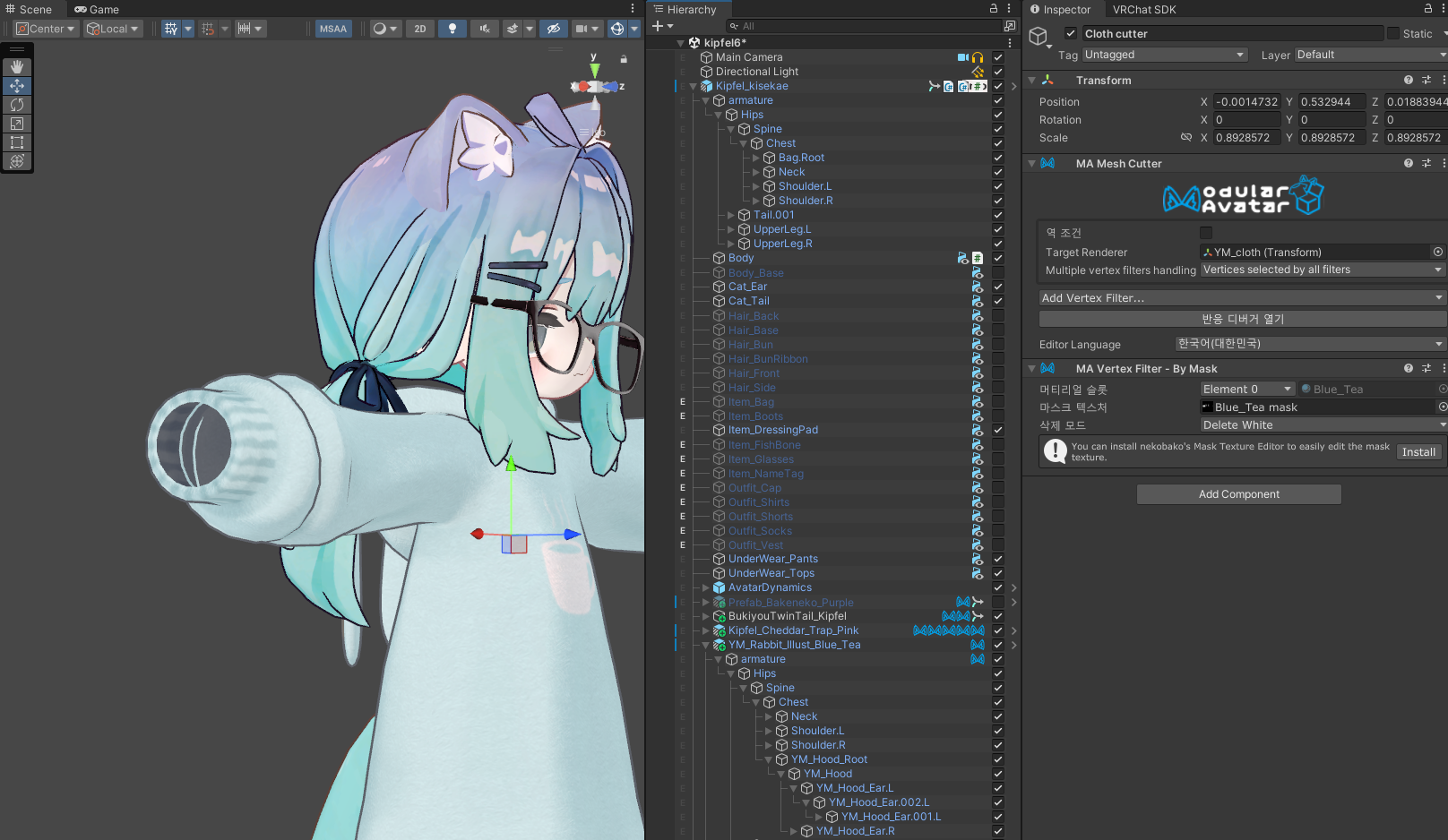Click the Hierarchy search field

pyautogui.click(x=864, y=26)
